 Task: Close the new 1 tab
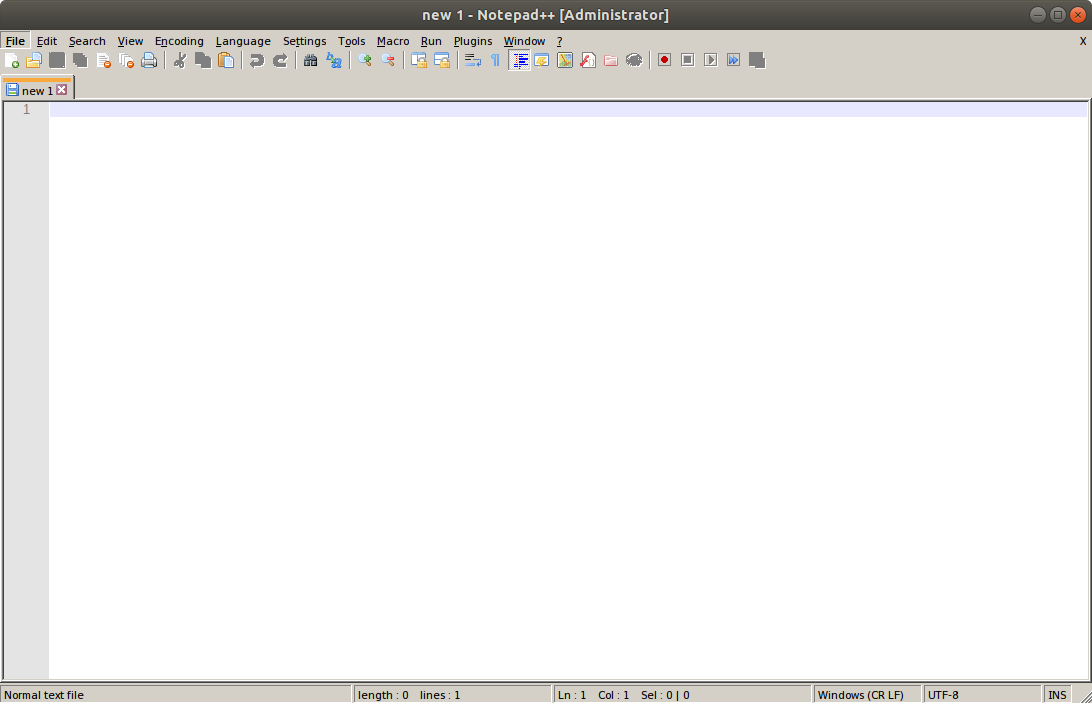[63, 89]
